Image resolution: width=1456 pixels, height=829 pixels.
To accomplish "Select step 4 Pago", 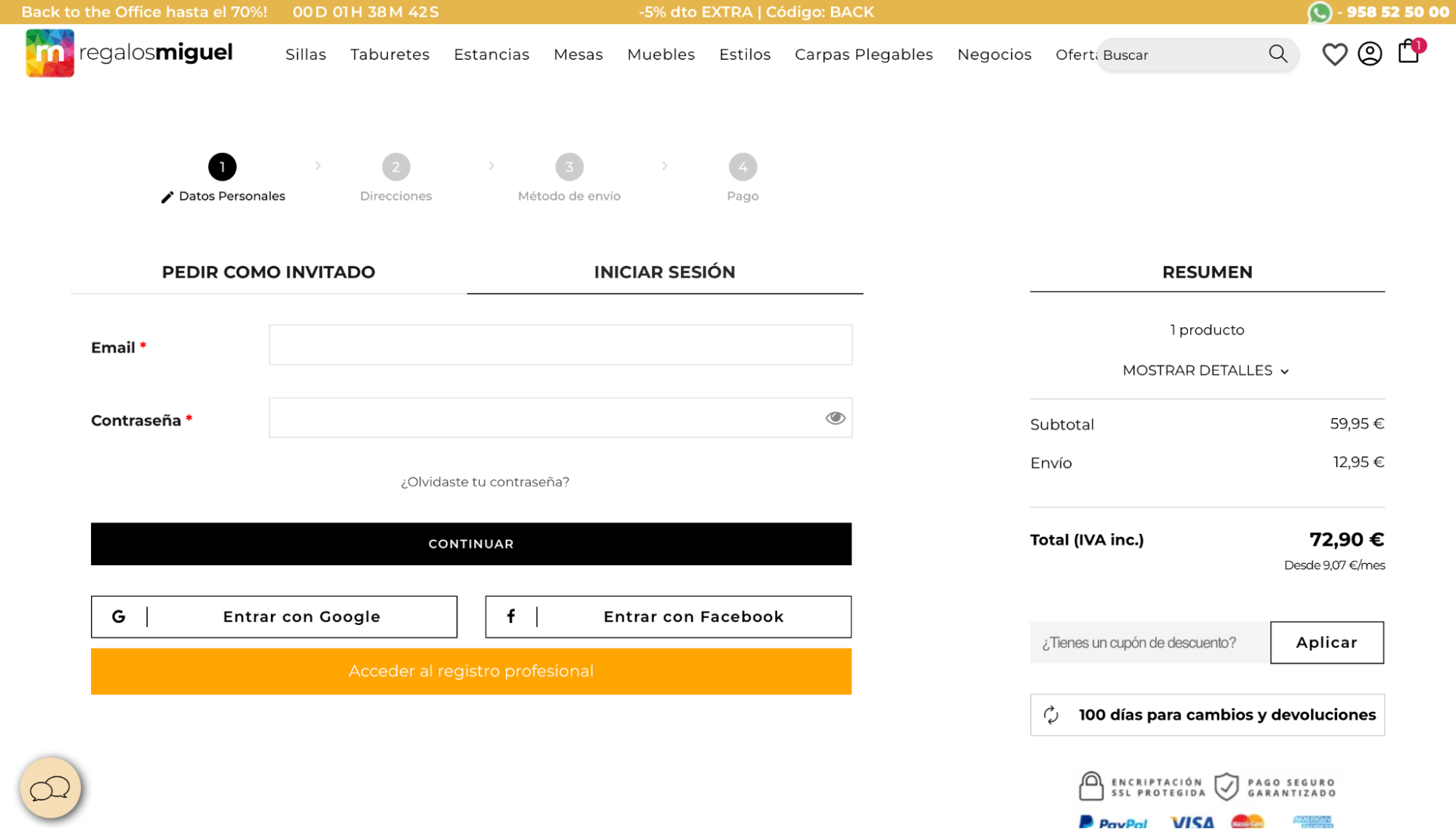I will pyautogui.click(x=742, y=178).
